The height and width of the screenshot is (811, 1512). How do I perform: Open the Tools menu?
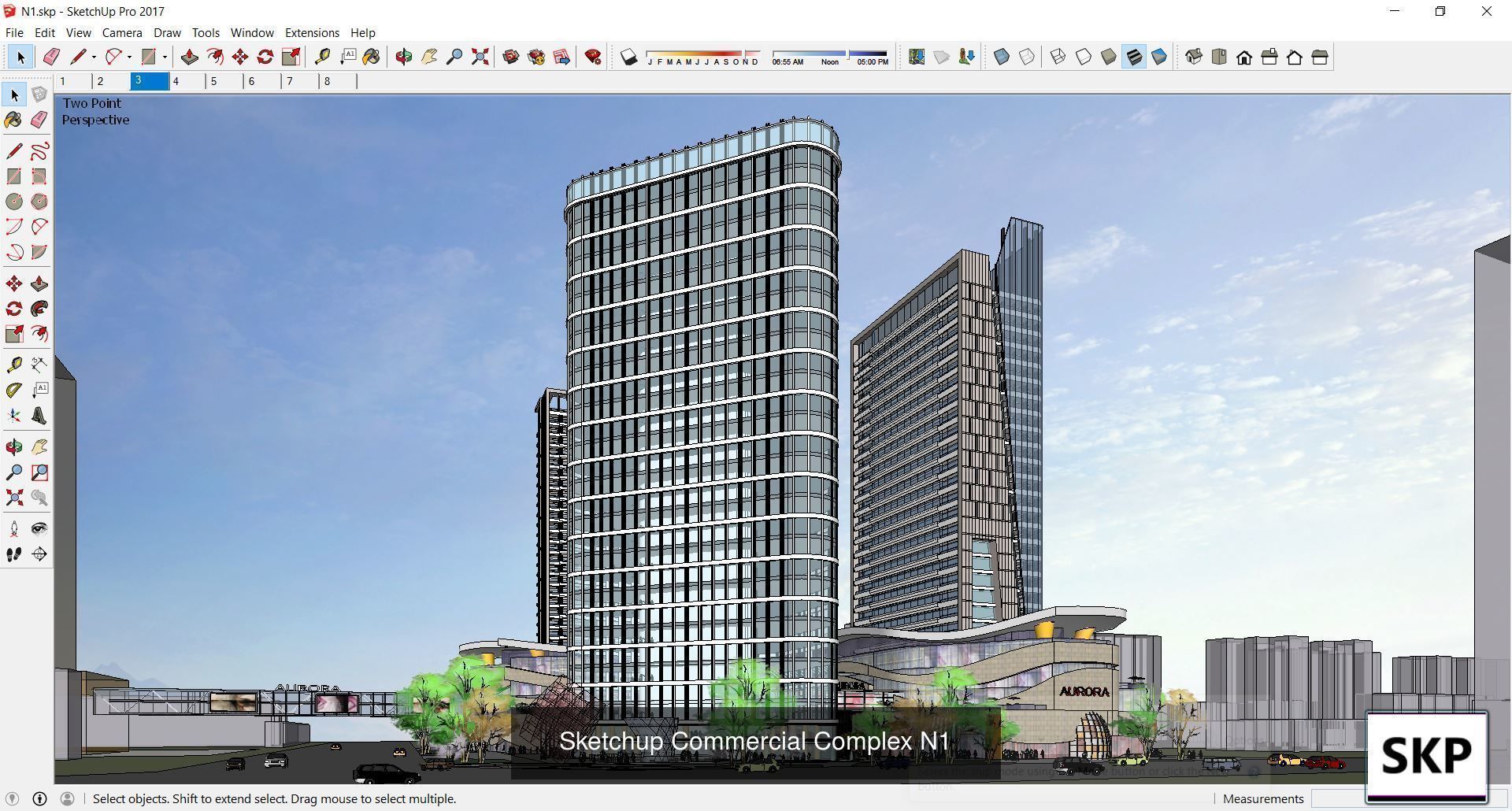[206, 32]
